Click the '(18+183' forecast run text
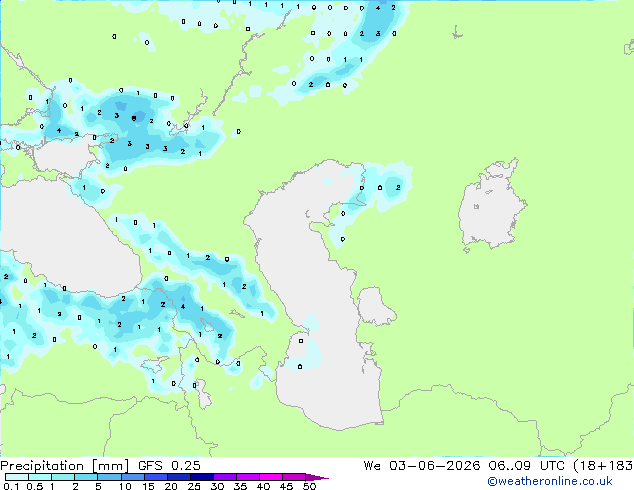The height and width of the screenshot is (490, 634). [603, 466]
